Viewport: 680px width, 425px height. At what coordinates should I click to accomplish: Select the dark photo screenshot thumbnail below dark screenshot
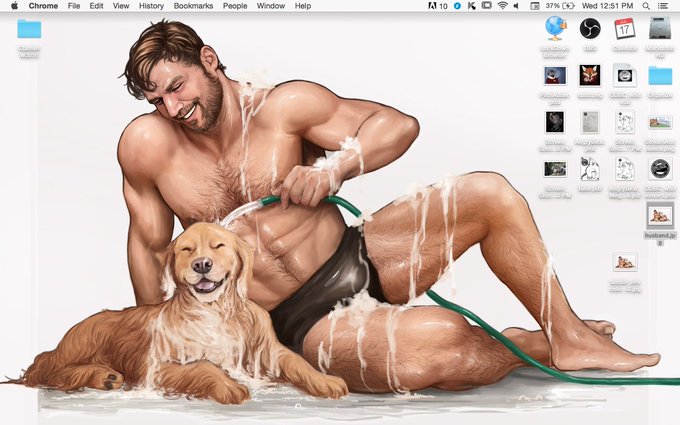(x=555, y=169)
